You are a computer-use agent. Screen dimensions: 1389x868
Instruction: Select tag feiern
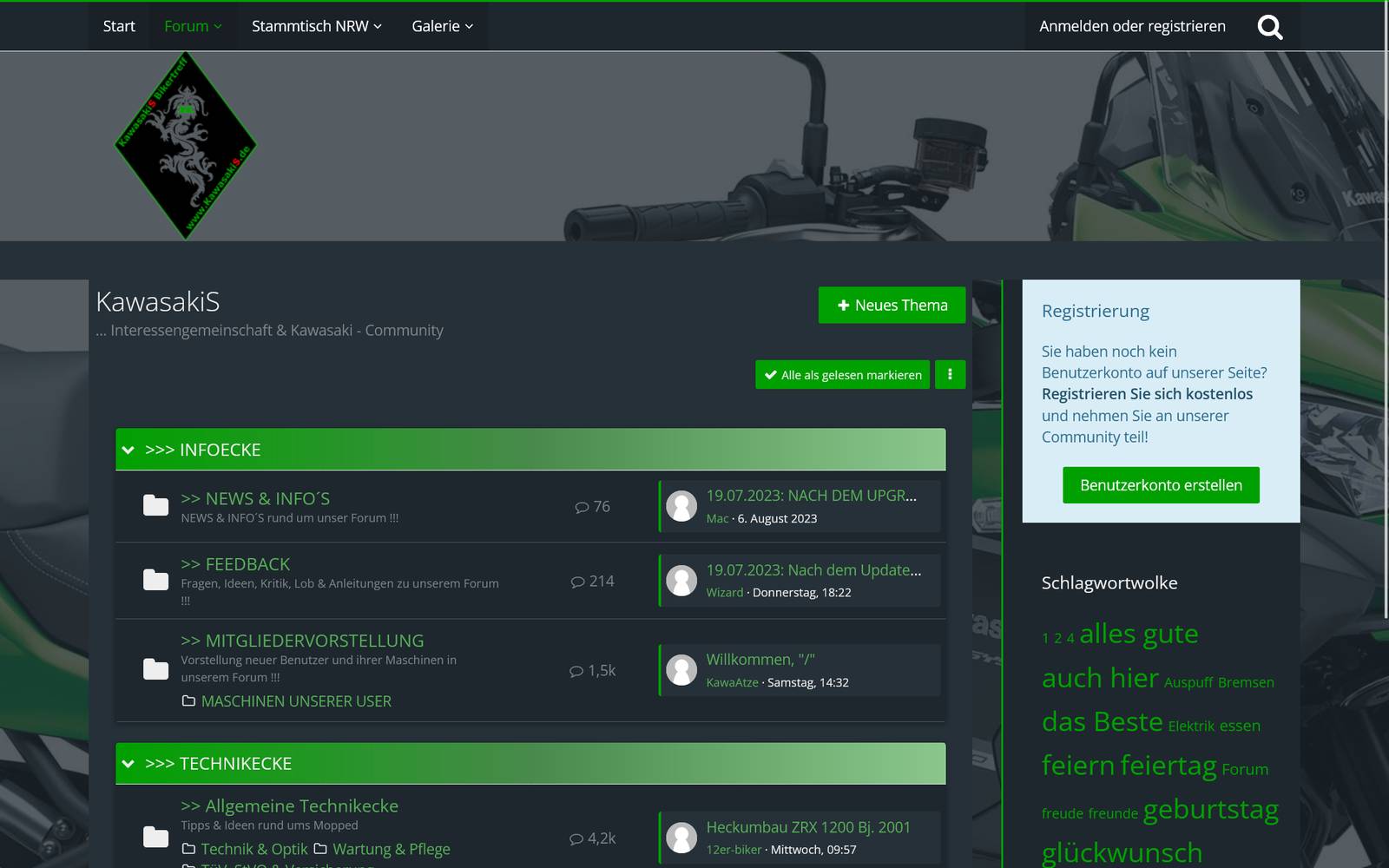[x=1078, y=765]
